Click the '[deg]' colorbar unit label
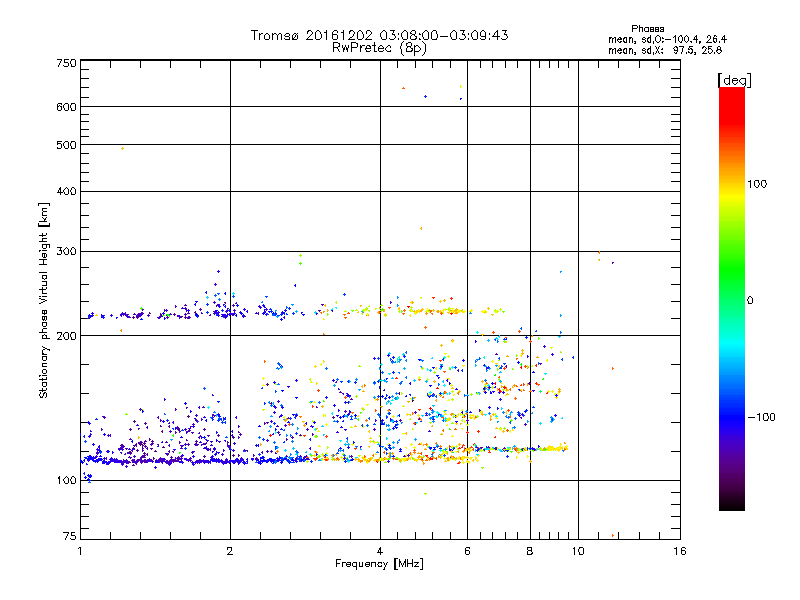This screenshot has height=600, width=800. click(734, 80)
